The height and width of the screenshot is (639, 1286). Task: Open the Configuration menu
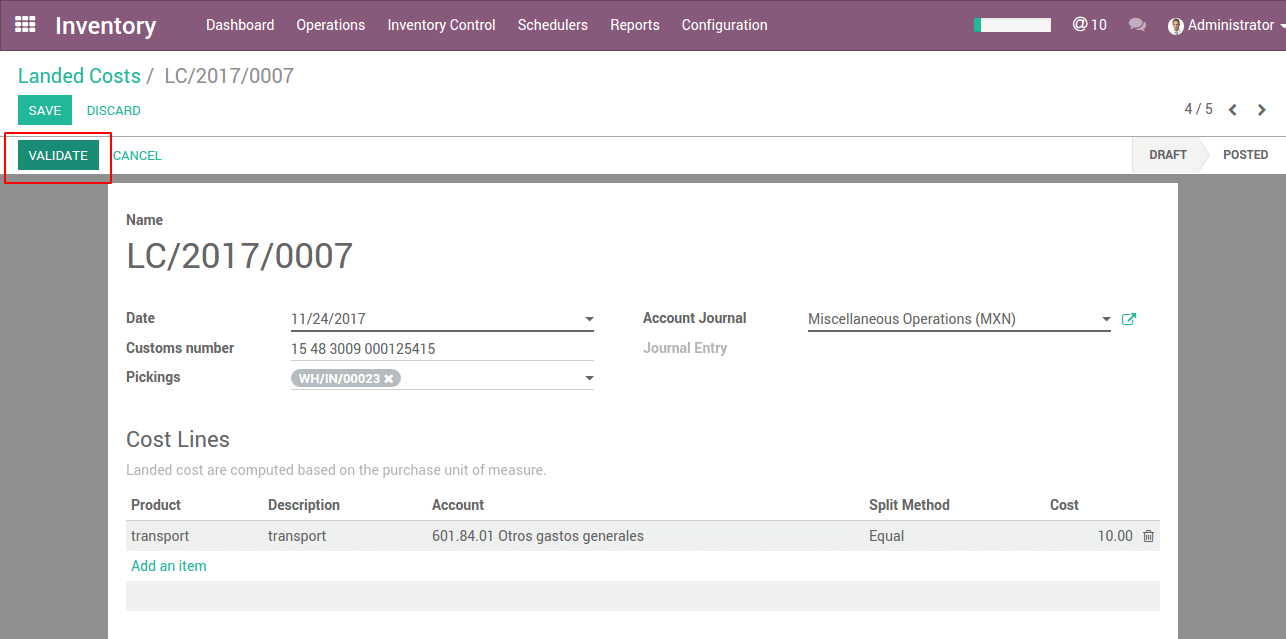click(725, 25)
